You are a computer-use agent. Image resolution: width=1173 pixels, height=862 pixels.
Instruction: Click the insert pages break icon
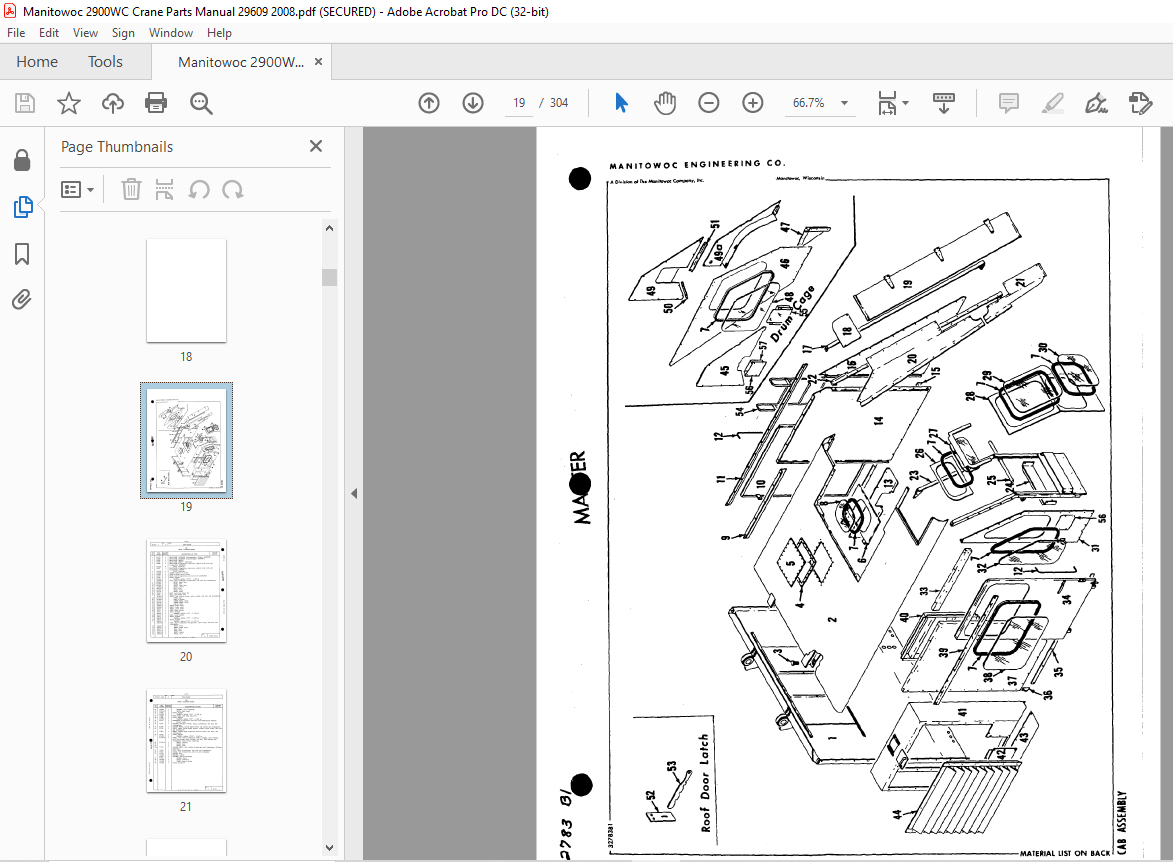(164, 189)
